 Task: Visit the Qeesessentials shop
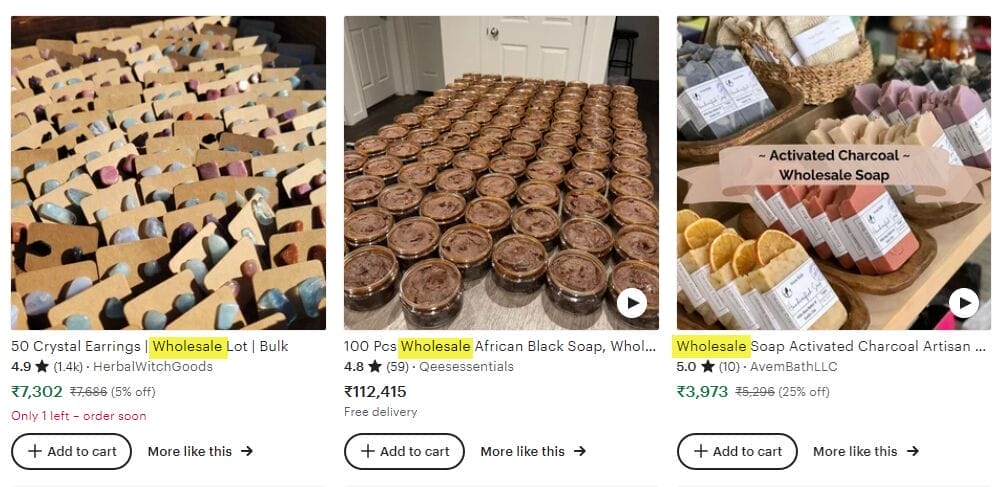pos(466,367)
